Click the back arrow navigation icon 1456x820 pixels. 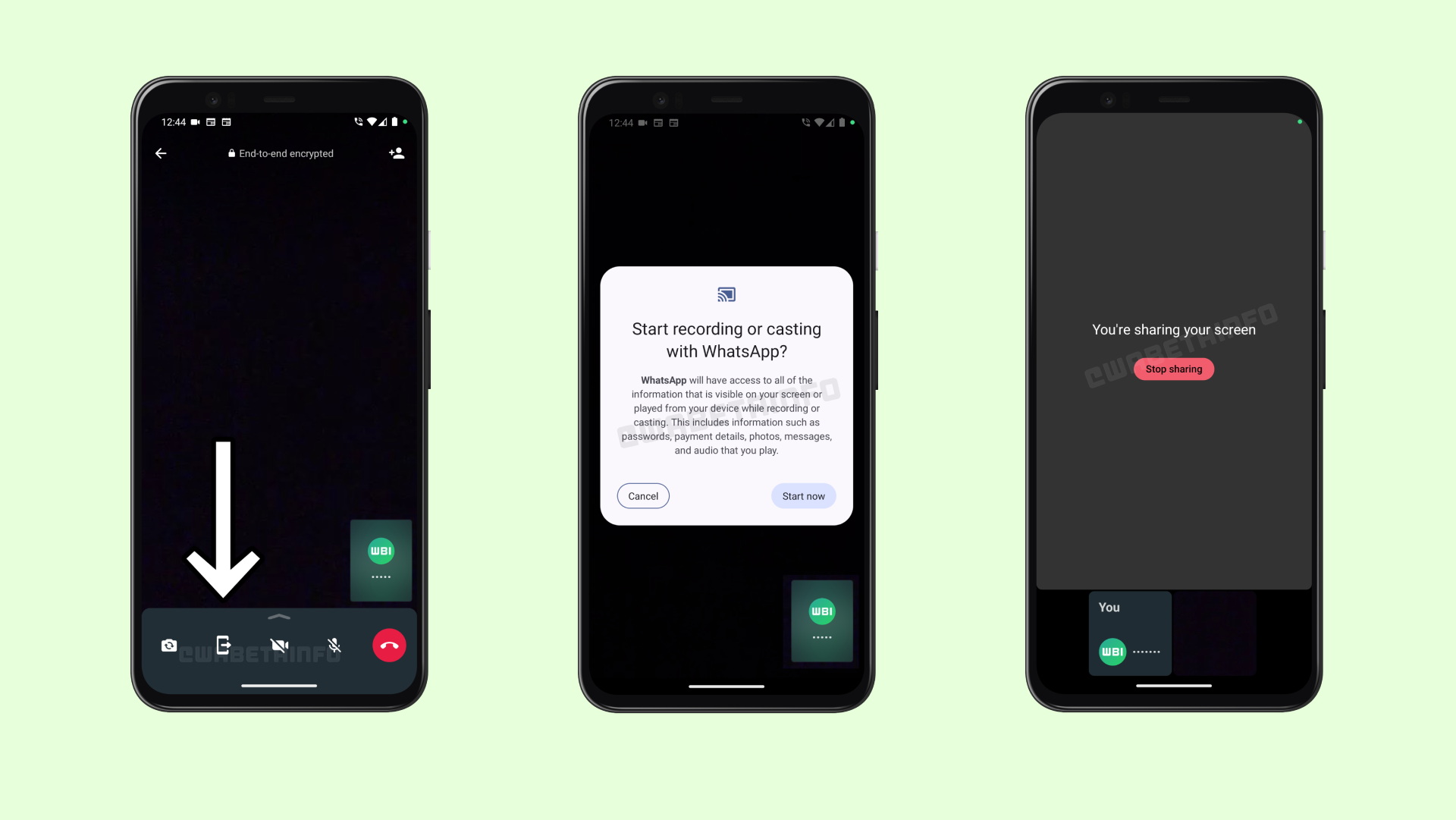coord(161,153)
